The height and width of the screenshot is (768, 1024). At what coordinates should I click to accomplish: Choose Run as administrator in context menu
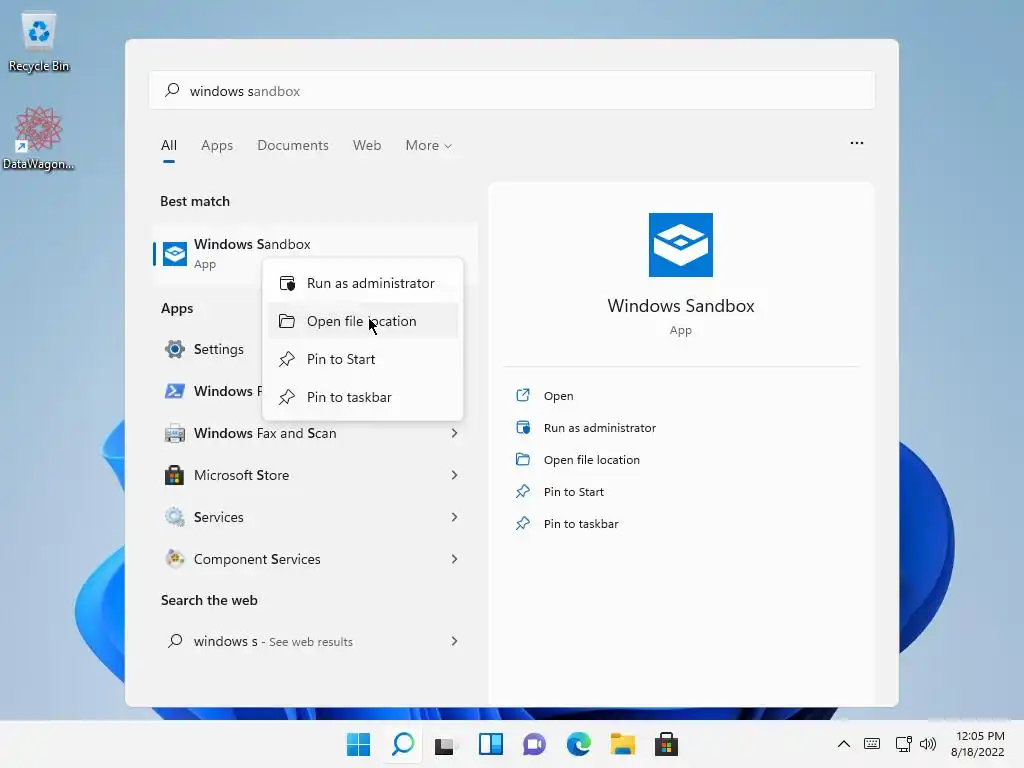(x=362, y=283)
